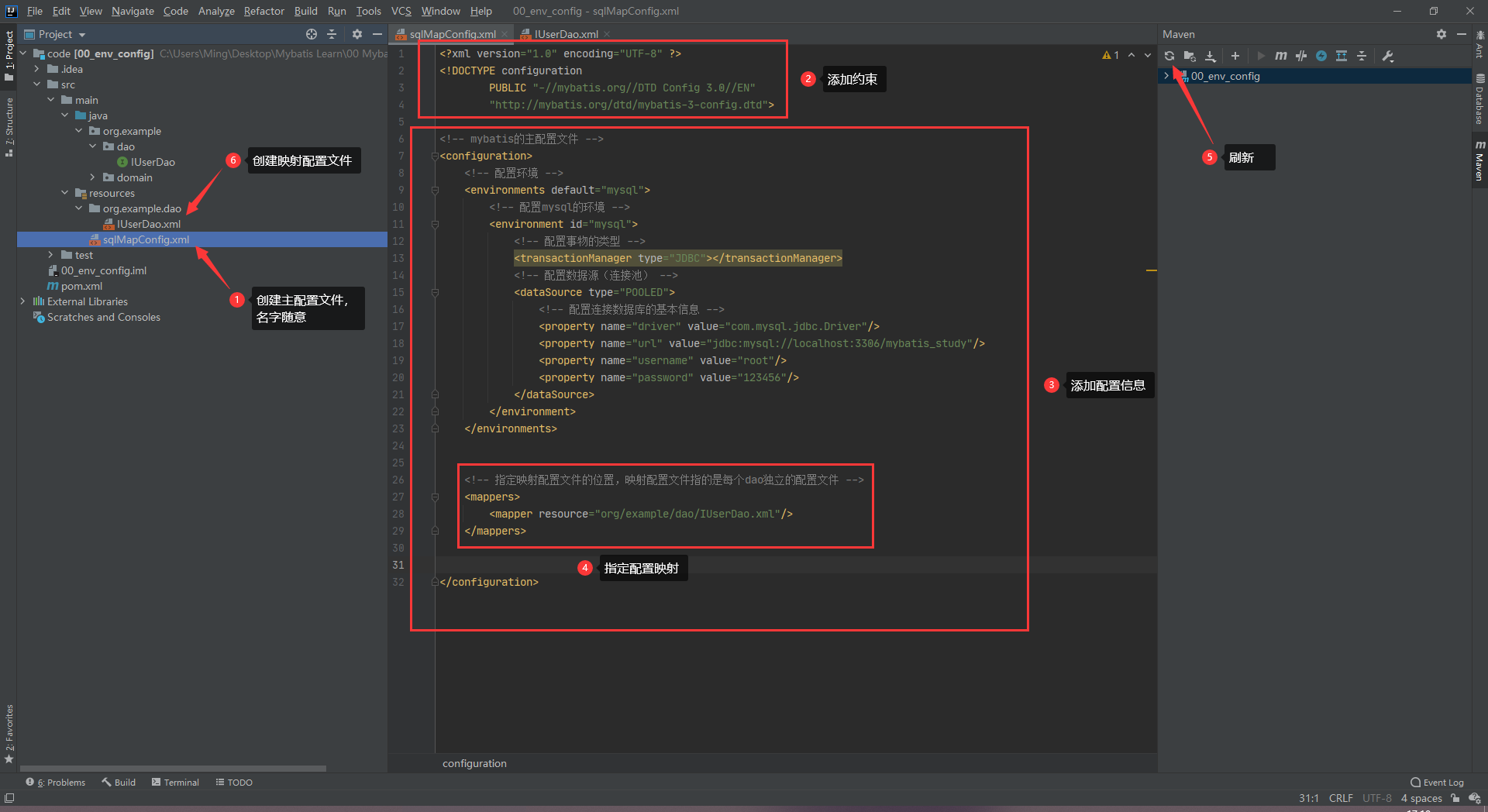Viewport: 1488px width, 812px height.
Task: Click UTF-8 encoding in status bar
Action: [1377, 798]
